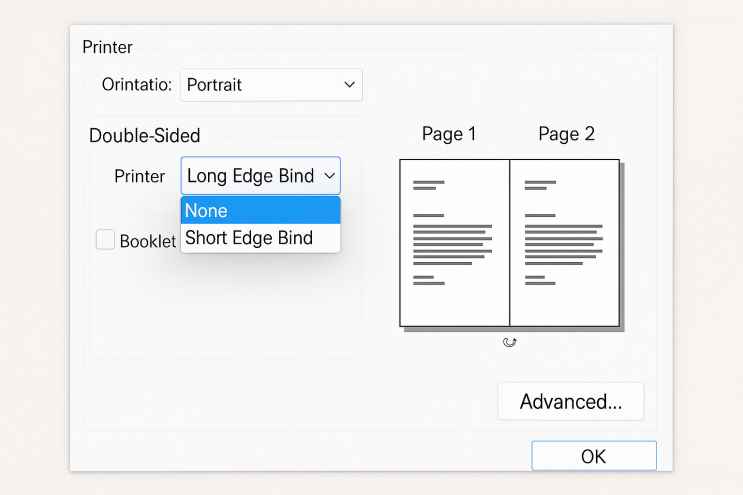The width and height of the screenshot is (743, 495).
Task: Click the Double-Sided section heading
Action: point(144,135)
